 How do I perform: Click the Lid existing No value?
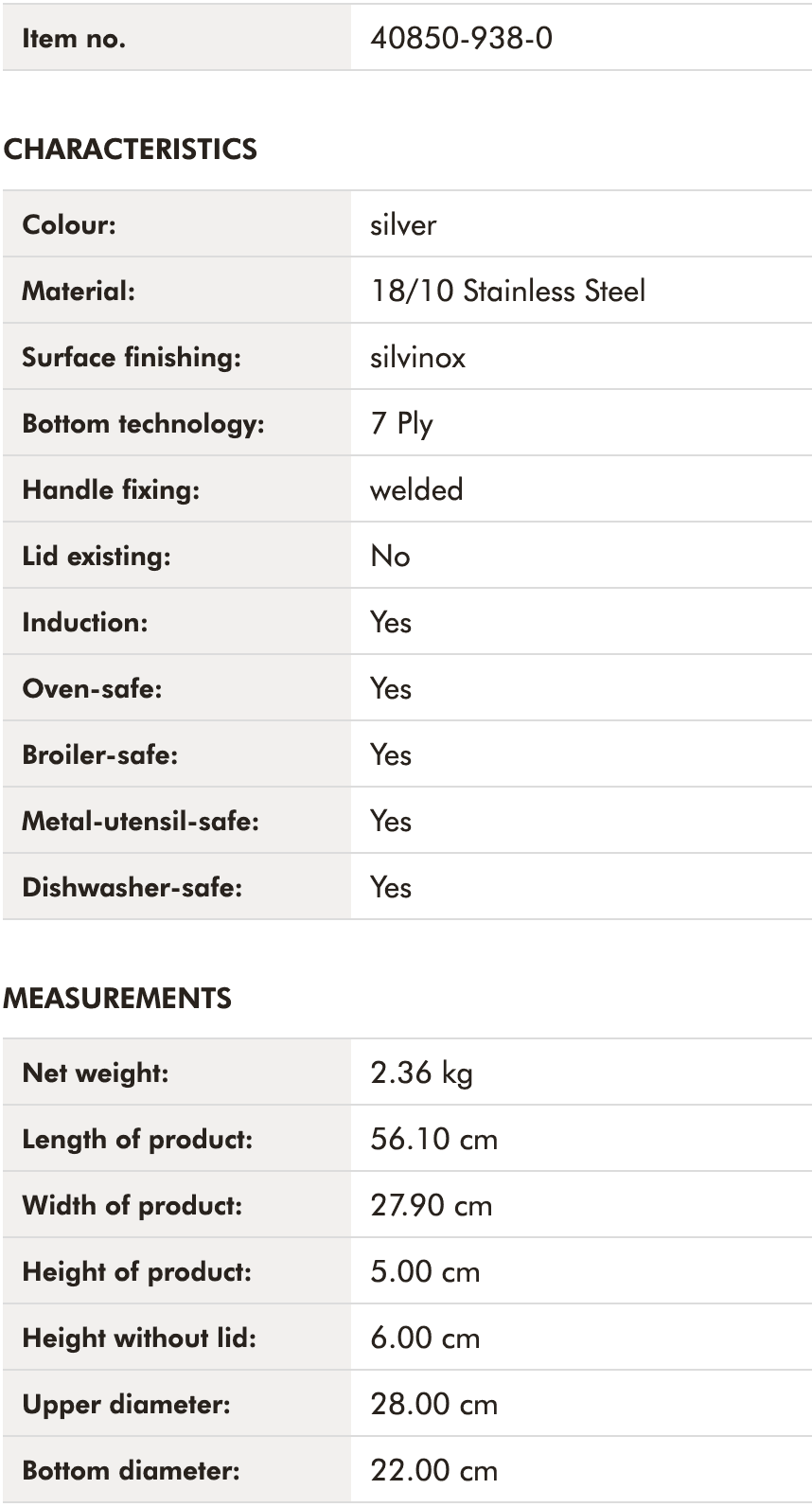(390, 556)
